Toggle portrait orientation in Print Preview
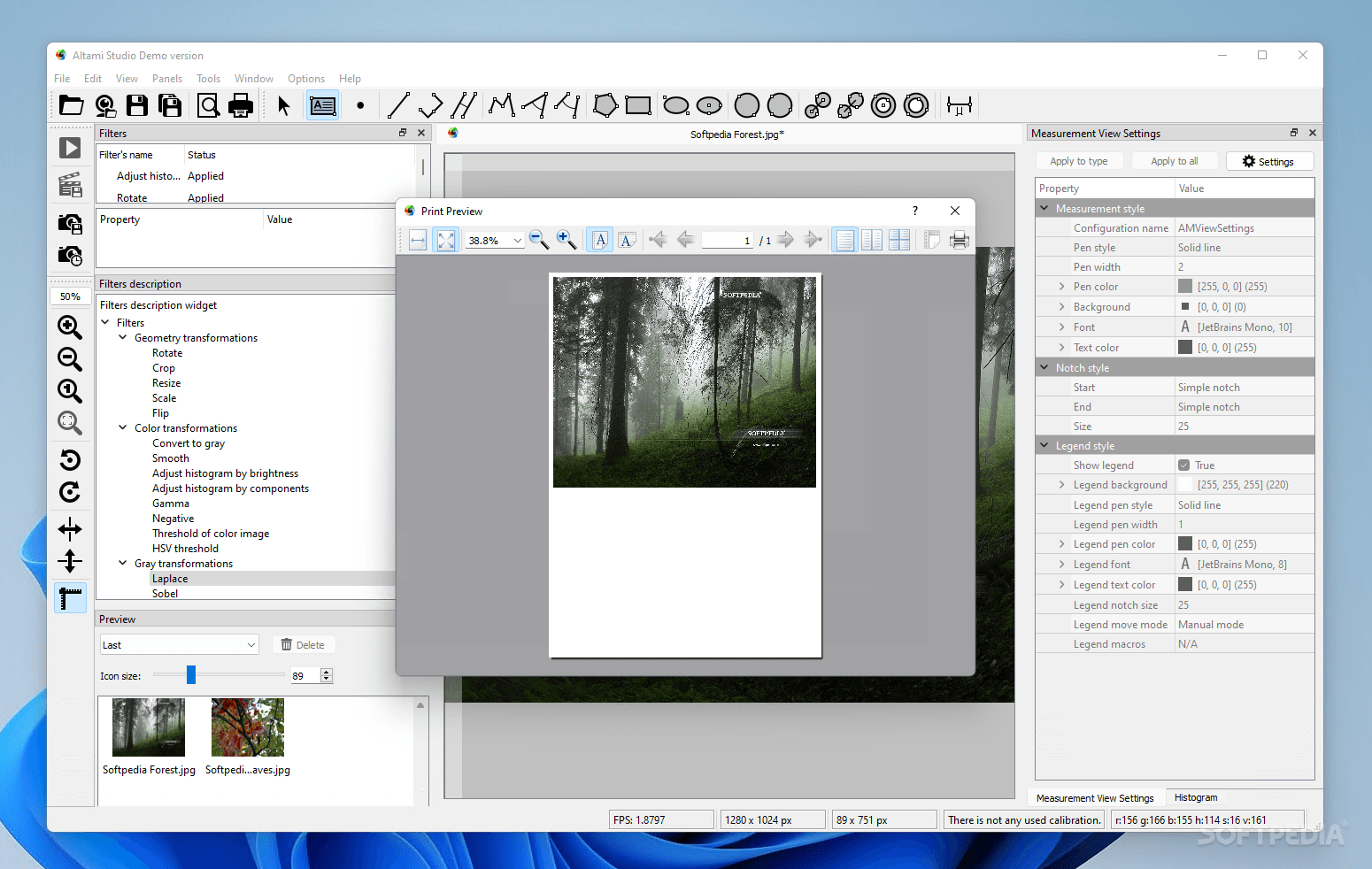The image size is (1372, 869). [x=601, y=240]
